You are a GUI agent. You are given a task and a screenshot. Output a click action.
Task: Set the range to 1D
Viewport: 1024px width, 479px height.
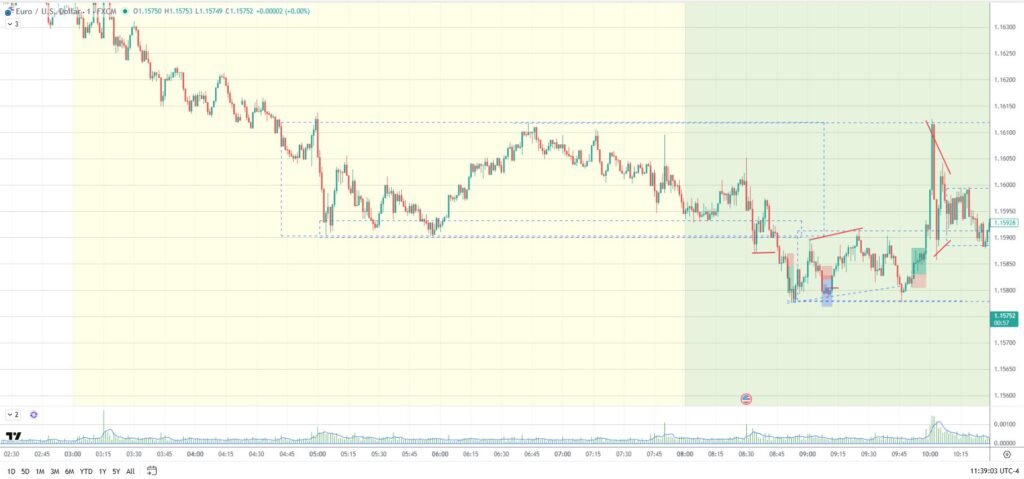pos(11,471)
